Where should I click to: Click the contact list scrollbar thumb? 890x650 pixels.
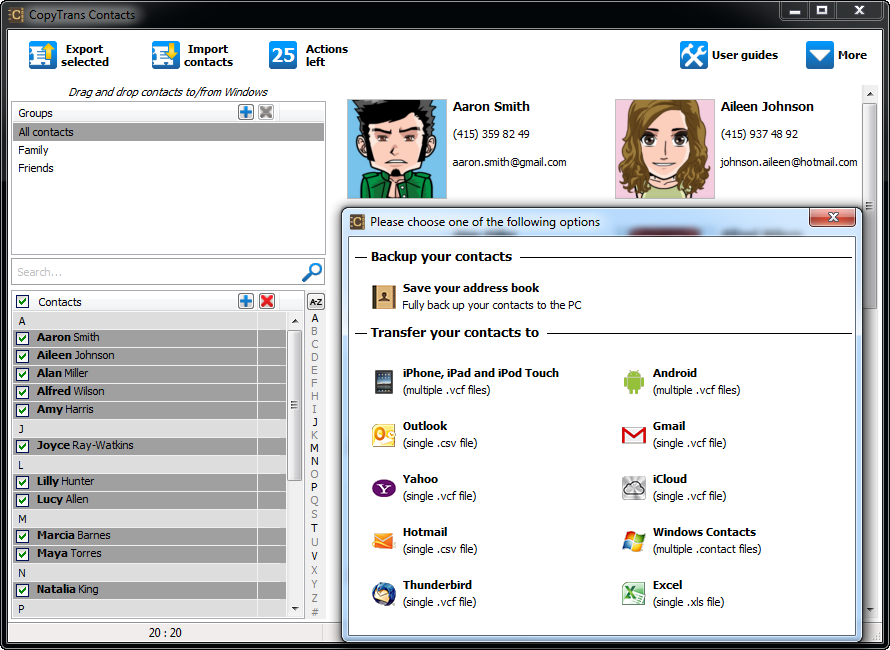click(x=295, y=405)
